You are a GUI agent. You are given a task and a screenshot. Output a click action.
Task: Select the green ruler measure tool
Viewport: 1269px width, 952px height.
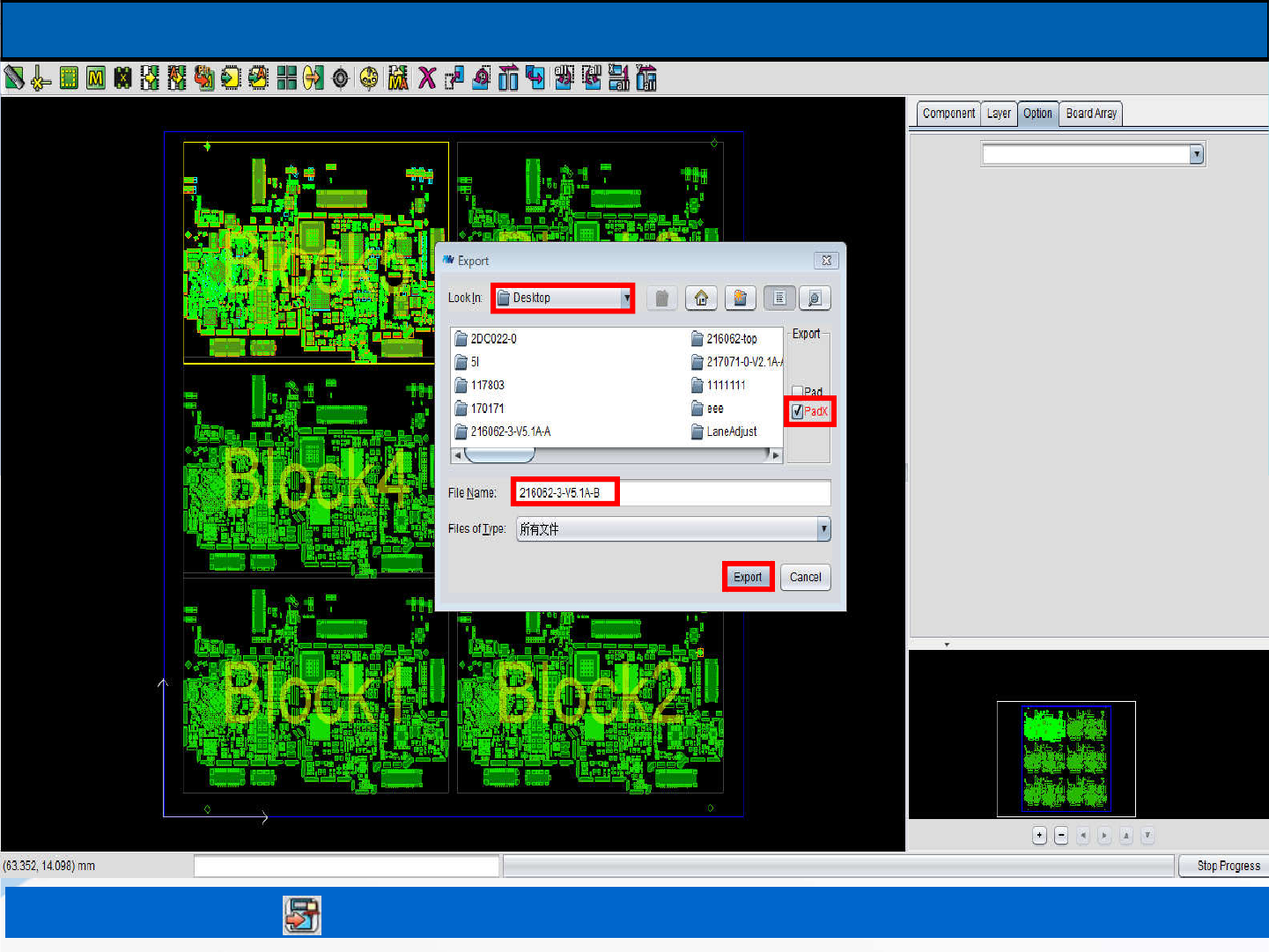point(14,78)
